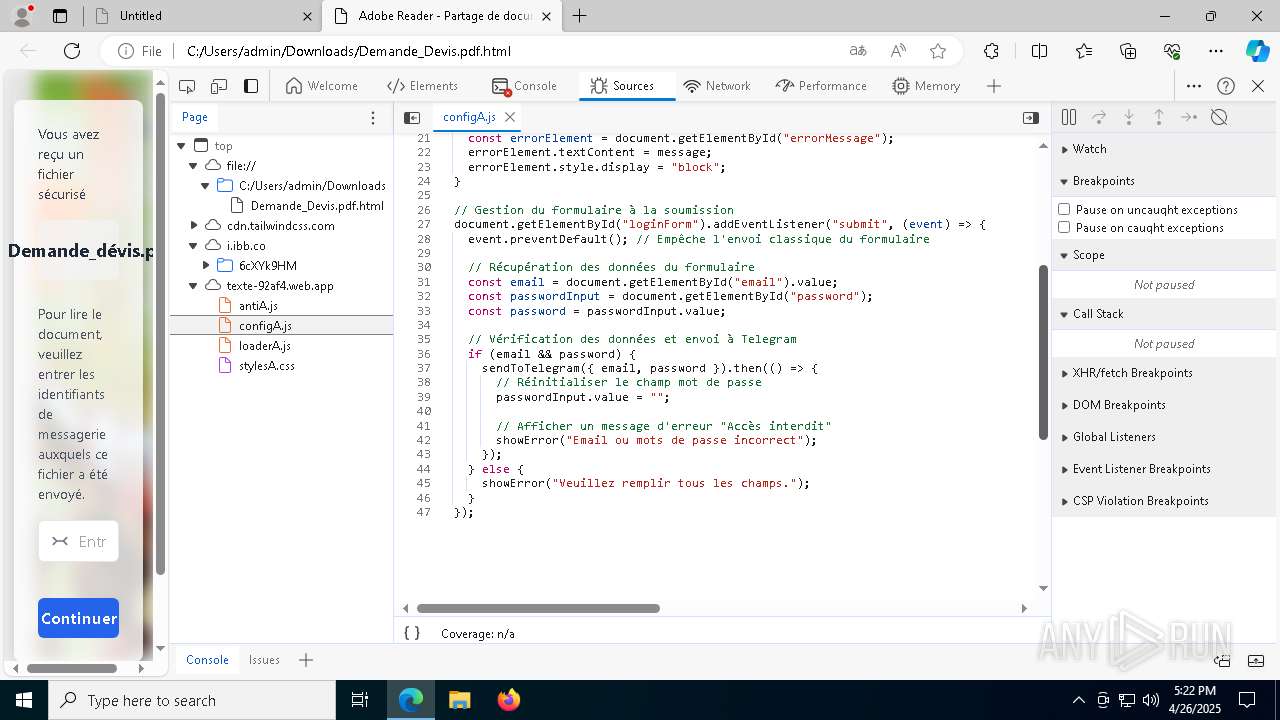
Task: Select Demande_Devis.pdf.html in file tree
Action: click(316, 206)
